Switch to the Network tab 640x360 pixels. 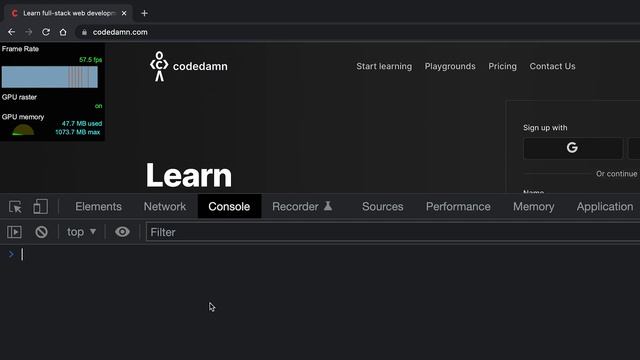click(x=164, y=207)
